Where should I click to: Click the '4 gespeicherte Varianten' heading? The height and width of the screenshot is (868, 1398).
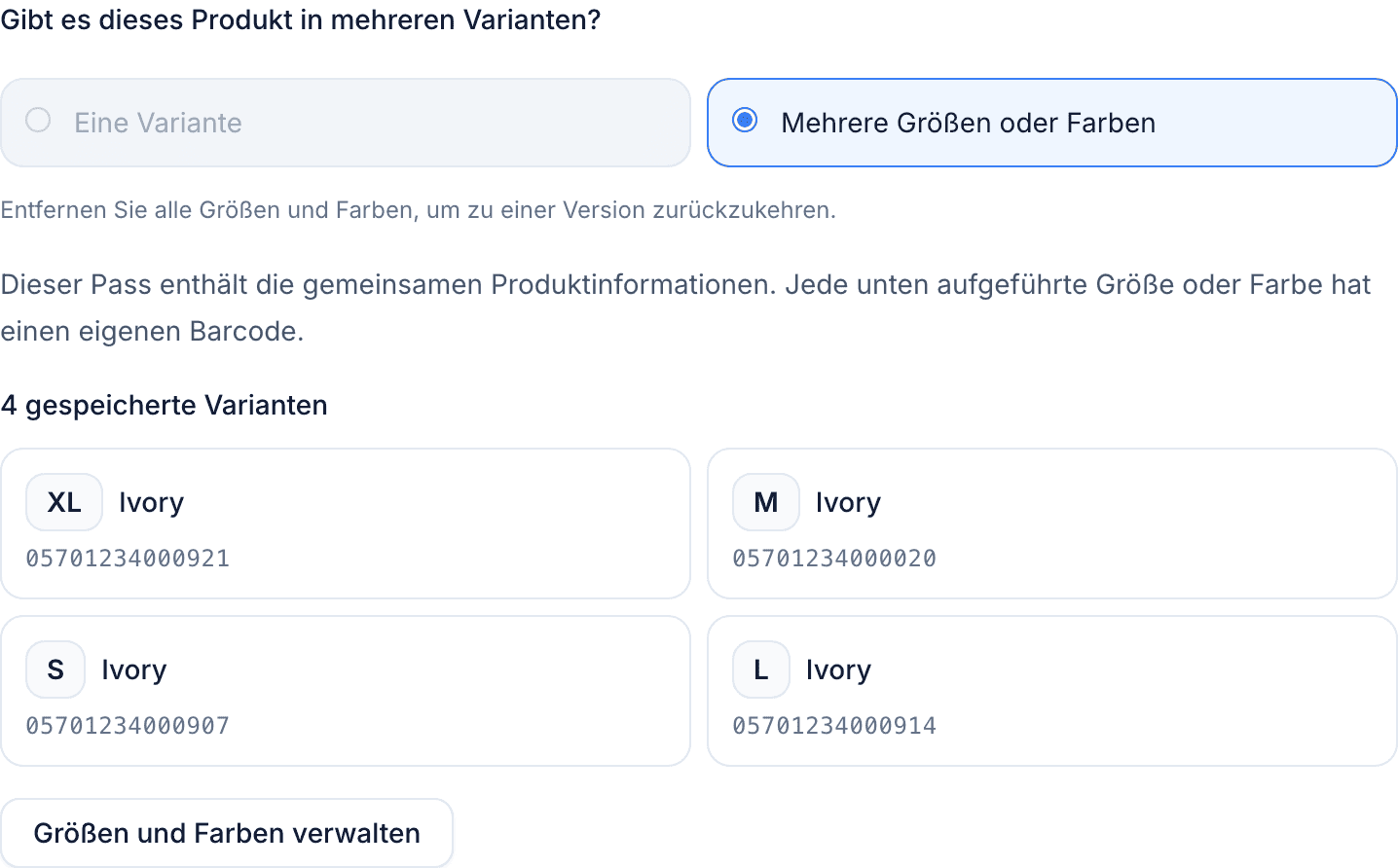pyautogui.click(x=165, y=405)
